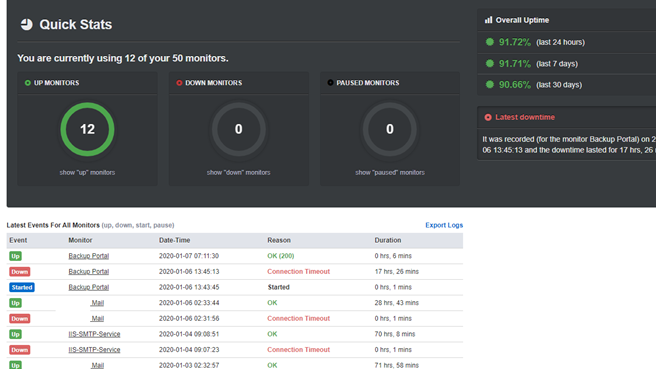Click the down monitors ring showing 0
This screenshot has width=656, height=369.
[x=238, y=129]
